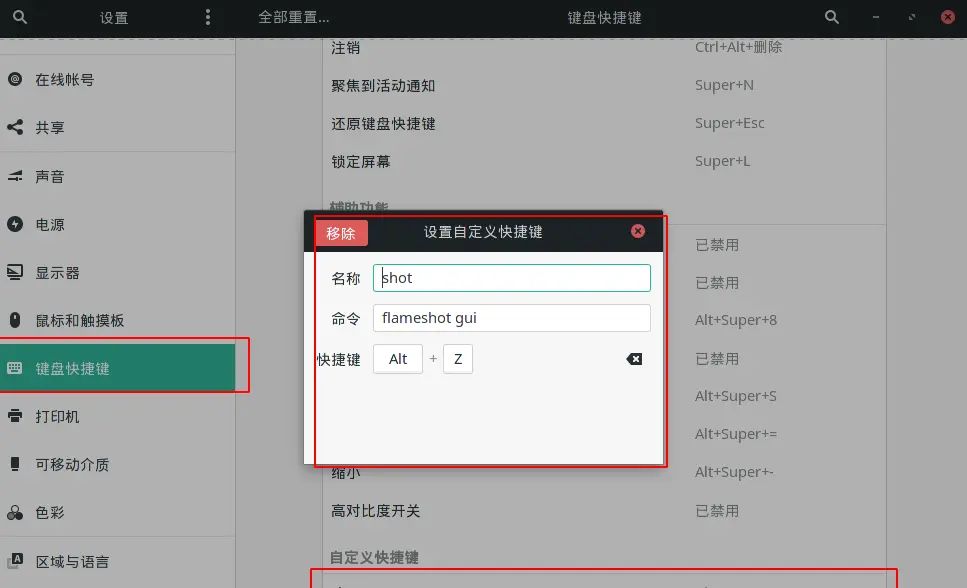Open 显示器 display settings
Screen dimensions: 967x588
point(117,273)
